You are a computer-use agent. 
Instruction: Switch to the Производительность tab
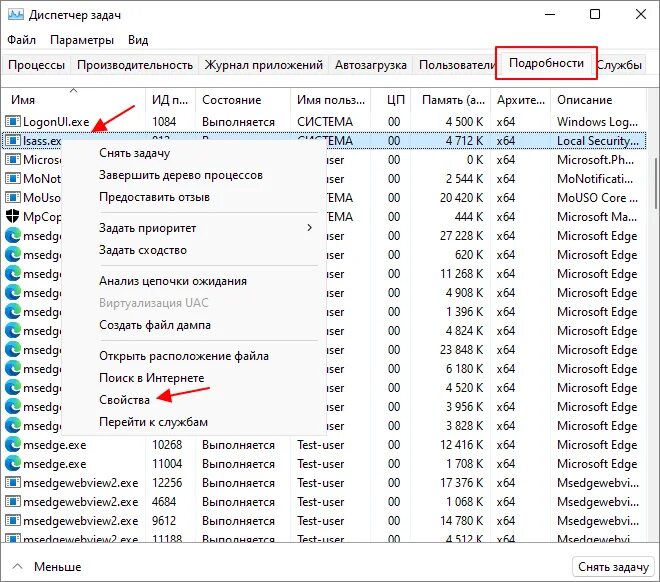[x=135, y=65]
